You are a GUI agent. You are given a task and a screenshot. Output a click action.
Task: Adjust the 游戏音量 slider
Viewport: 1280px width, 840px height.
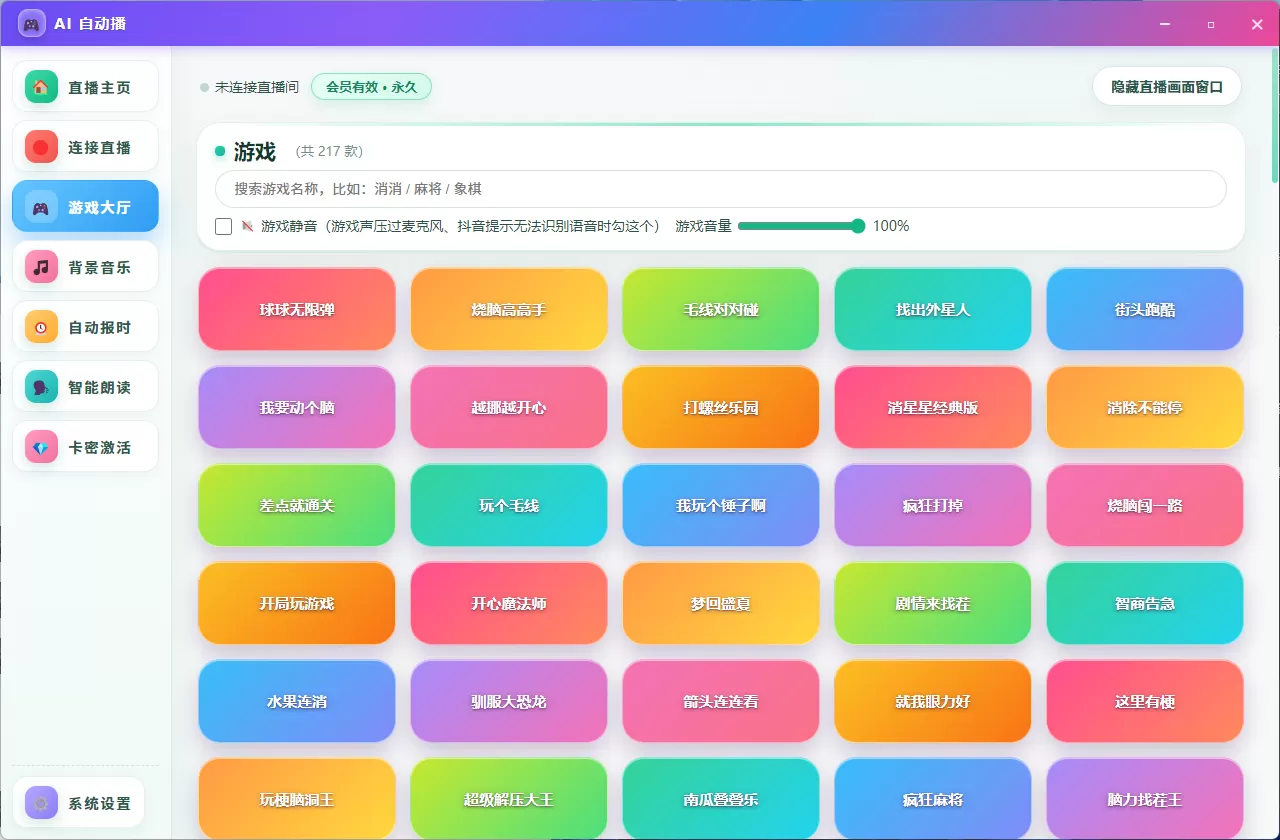click(801, 226)
